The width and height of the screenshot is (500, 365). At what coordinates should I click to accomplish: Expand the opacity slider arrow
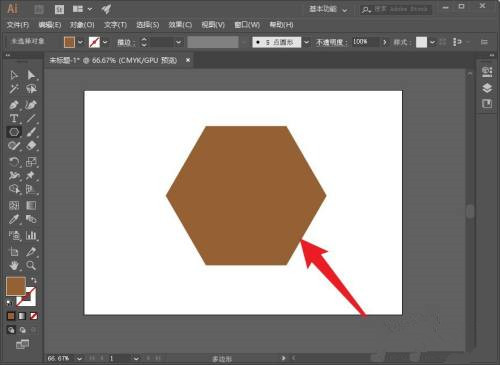tap(385, 42)
